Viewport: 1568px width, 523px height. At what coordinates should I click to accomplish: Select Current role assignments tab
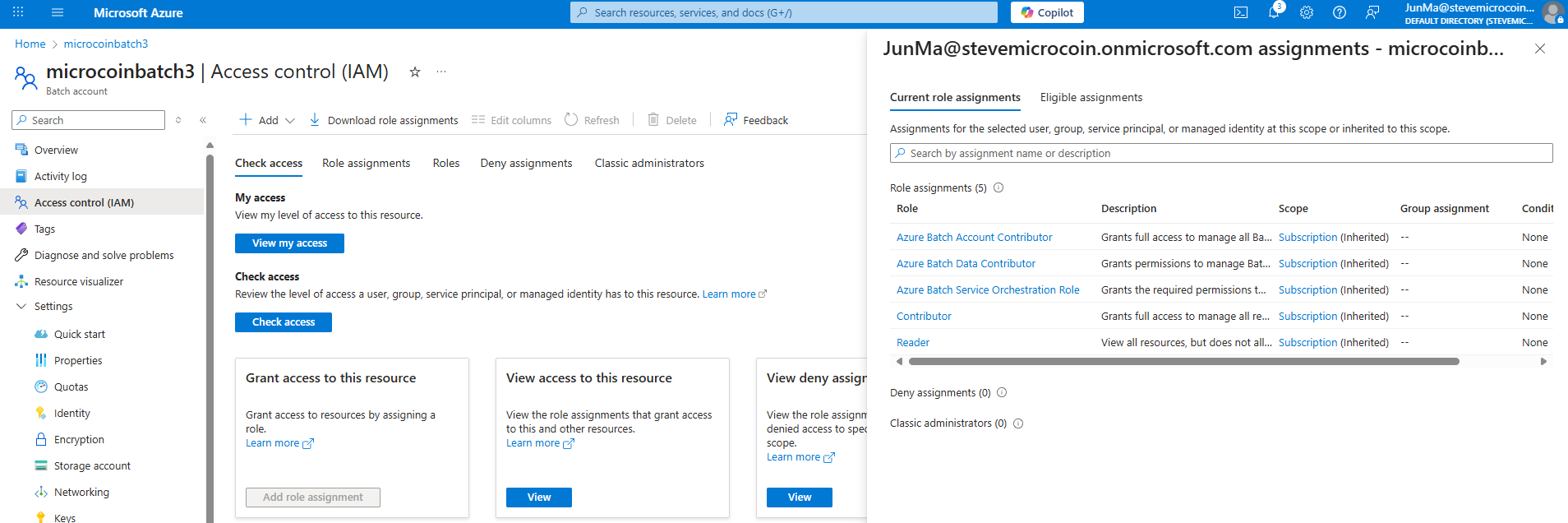(x=955, y=97)
